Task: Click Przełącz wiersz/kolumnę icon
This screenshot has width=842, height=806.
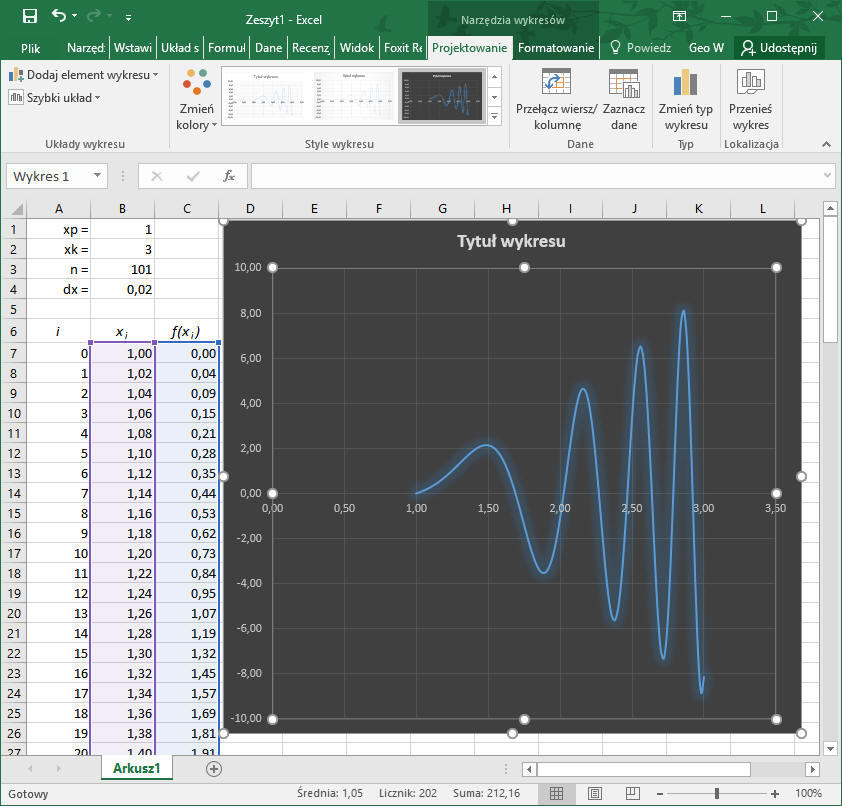Action: coord(555,83)
